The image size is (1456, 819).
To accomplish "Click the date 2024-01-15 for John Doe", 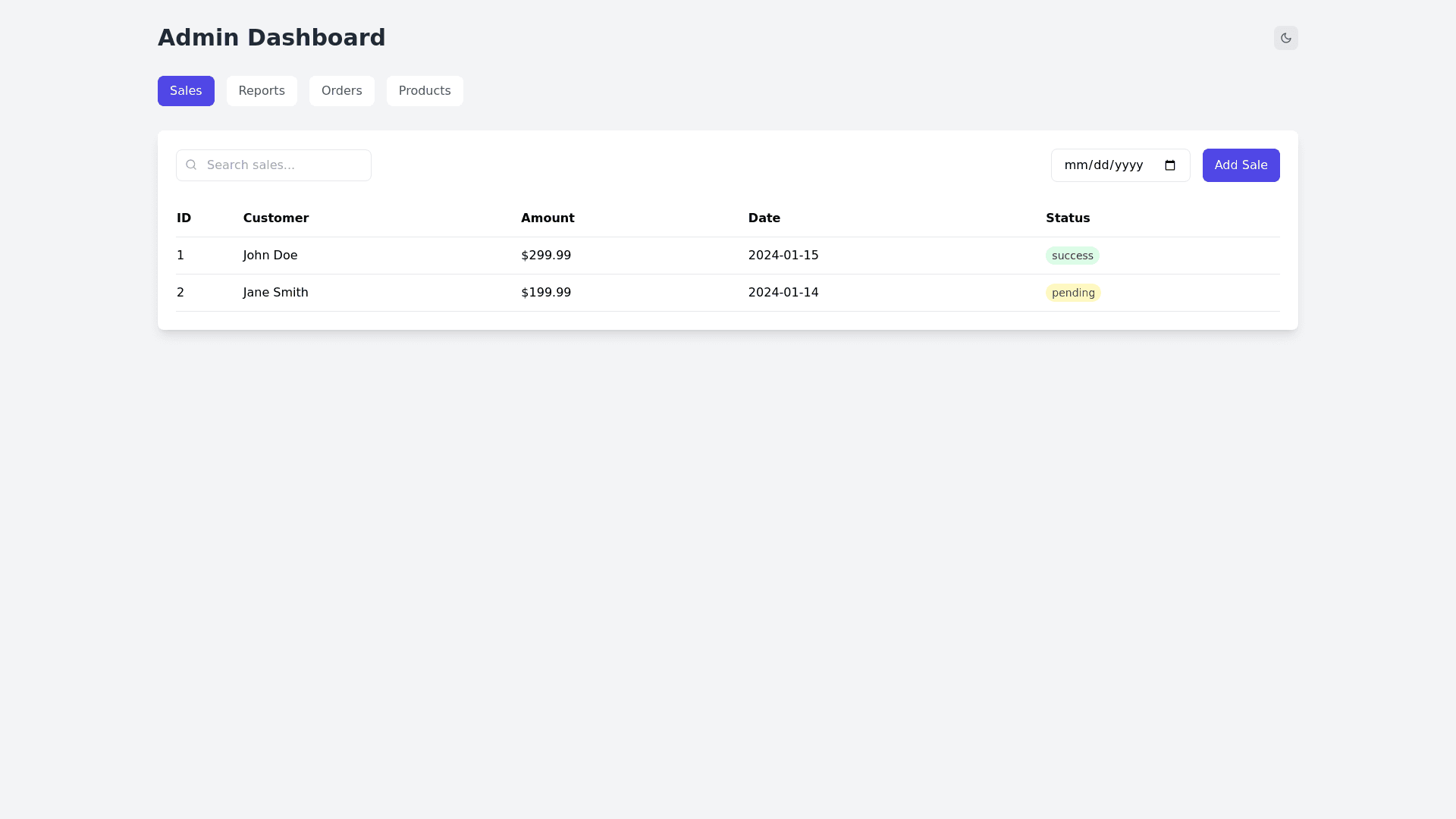I will [783, 256].
